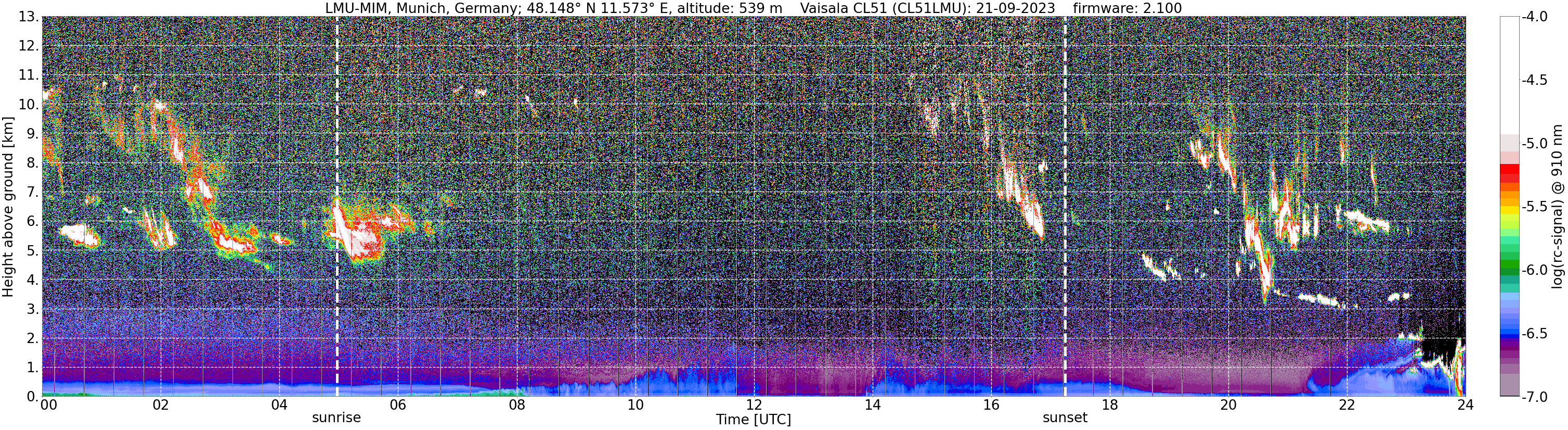Click the '10' time tick label
Viewport: 1568px width, 430px height.
click(636, 405)
